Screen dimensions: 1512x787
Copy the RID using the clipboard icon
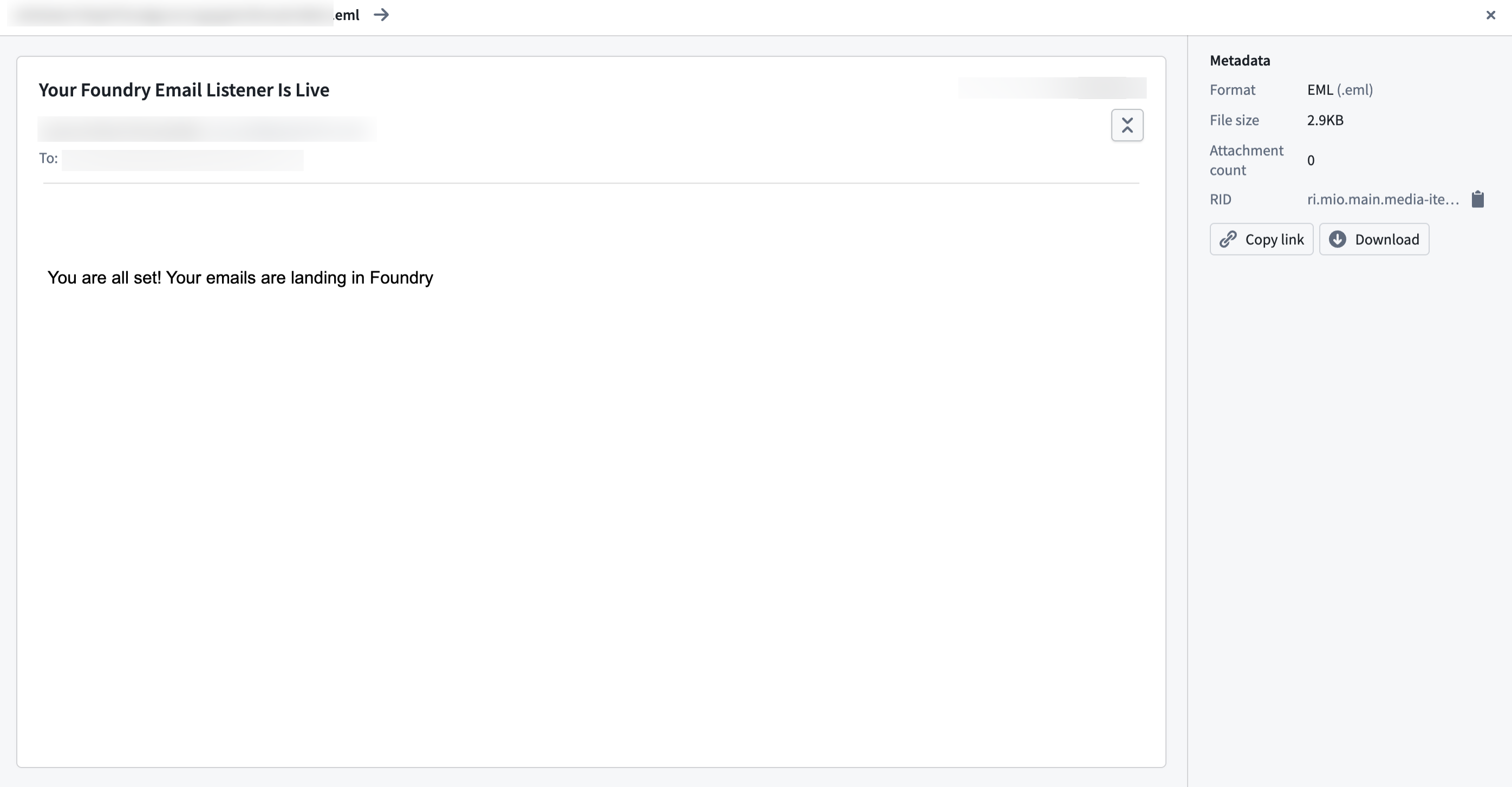click(1478, 199)
